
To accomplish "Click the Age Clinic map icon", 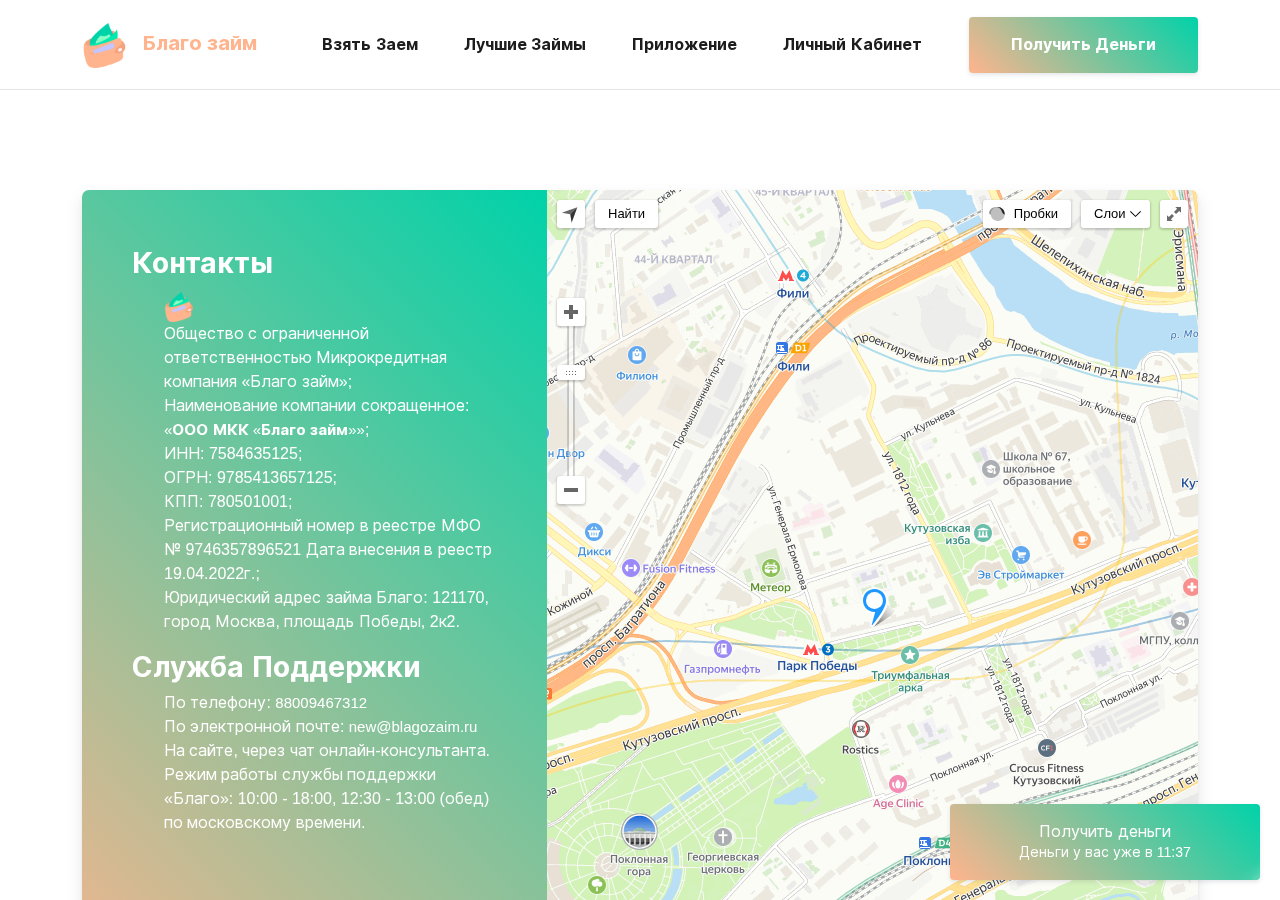I will pos(898,784).
